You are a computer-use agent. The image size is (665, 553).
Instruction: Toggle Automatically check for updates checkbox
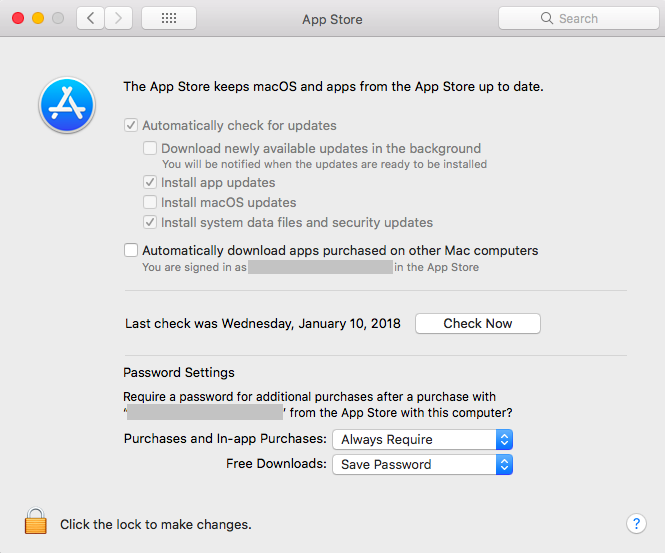point(131,126)
